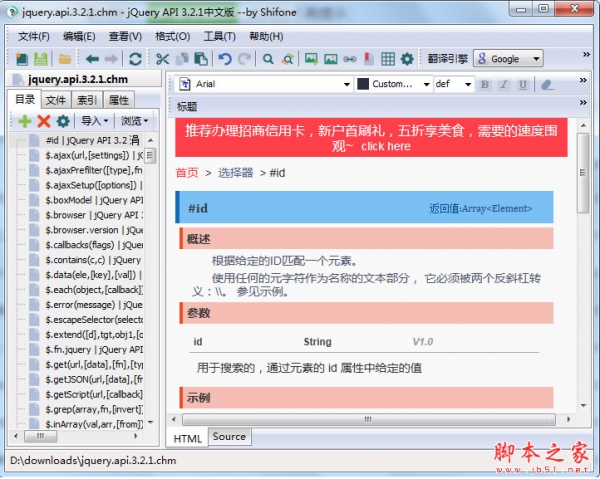Insert hyperlink with chain icon
This screenshot has width=600, height=479.
(x=349, y=59)
